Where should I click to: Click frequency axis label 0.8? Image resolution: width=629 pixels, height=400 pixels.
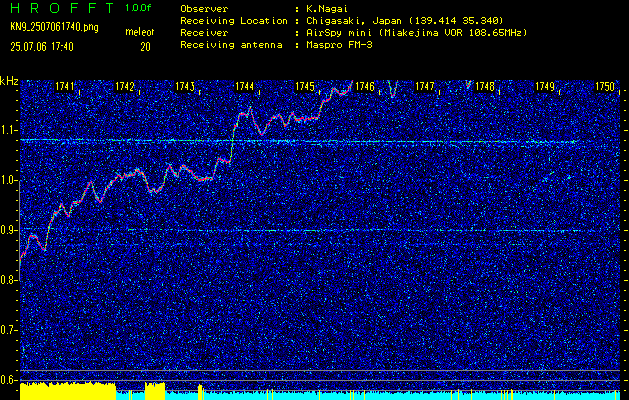coord(9,280)
